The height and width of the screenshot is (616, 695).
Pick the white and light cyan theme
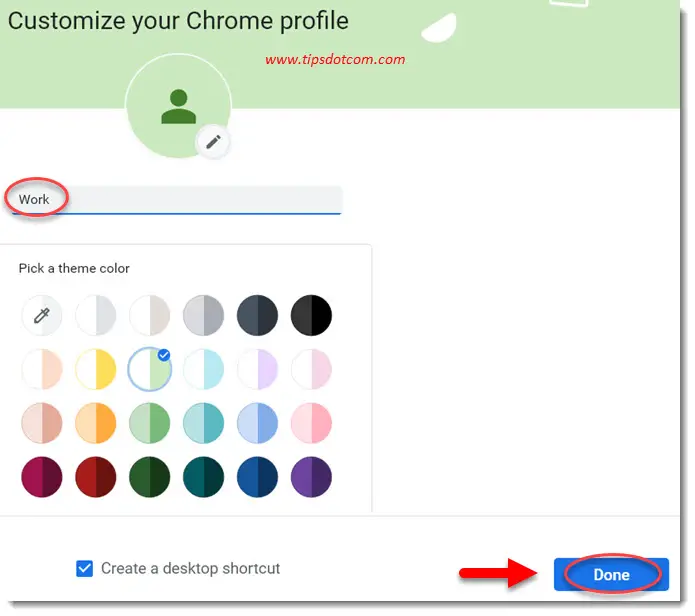[203, 369]
